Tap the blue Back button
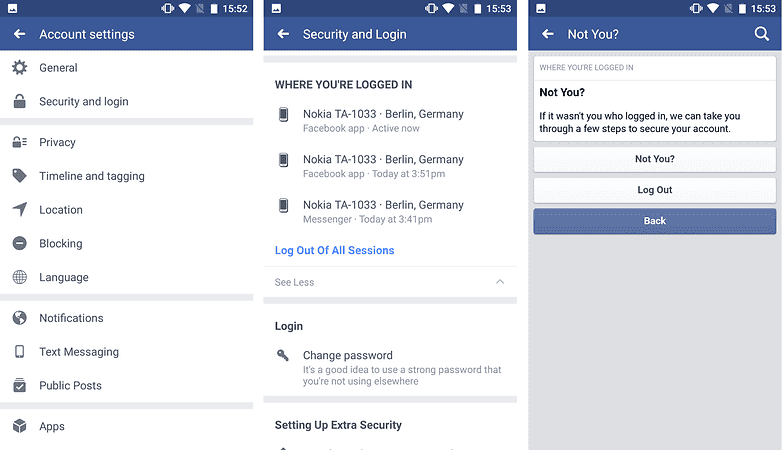782x450 pixels. tap(654, 221)
